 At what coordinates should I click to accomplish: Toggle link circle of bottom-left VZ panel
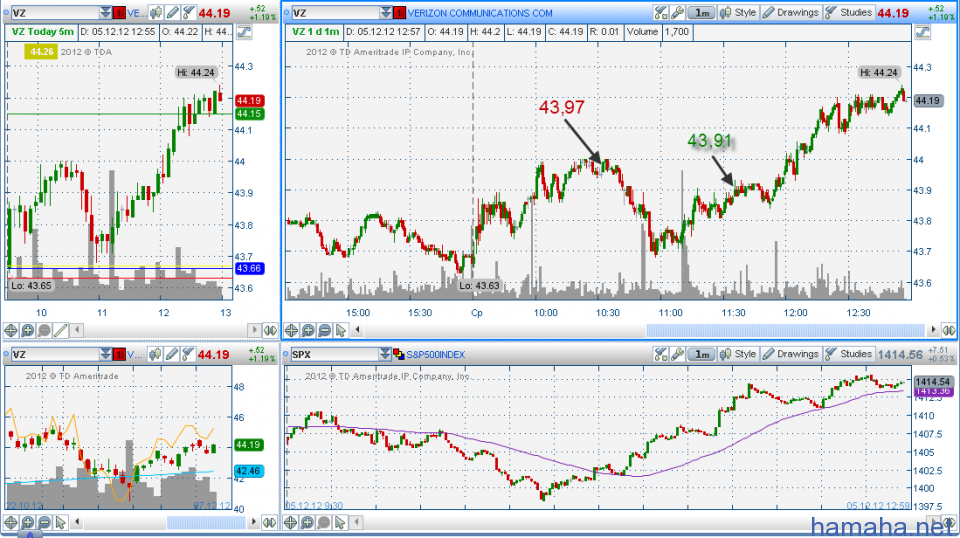pos(6,354)
